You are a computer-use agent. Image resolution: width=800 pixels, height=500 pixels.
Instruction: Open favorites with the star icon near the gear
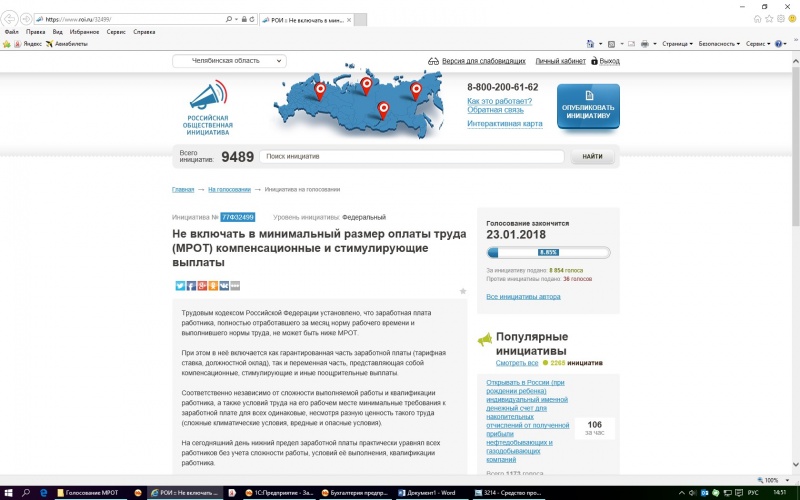pos(769,19)
